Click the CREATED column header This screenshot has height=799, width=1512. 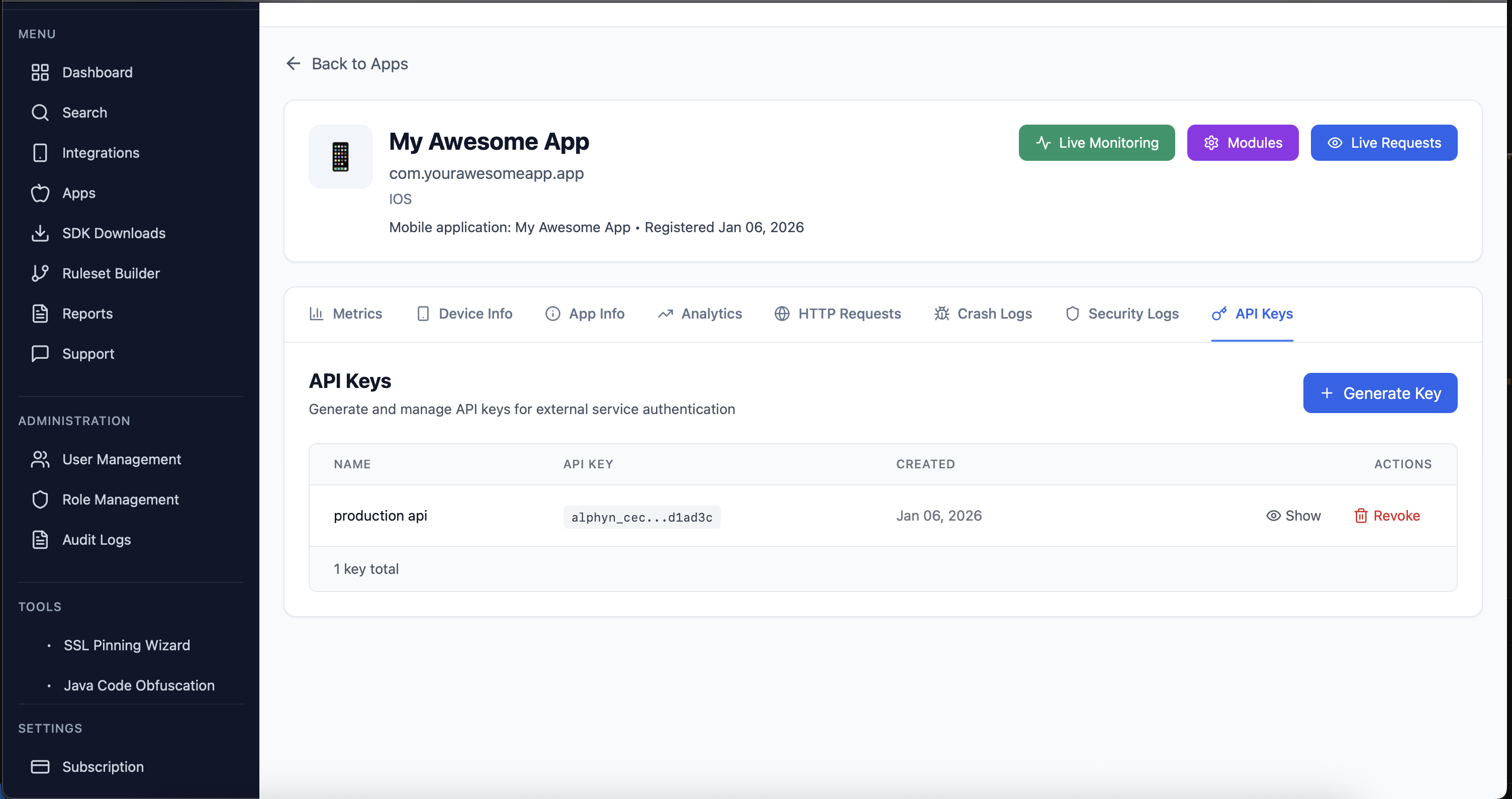click(925, 464)
